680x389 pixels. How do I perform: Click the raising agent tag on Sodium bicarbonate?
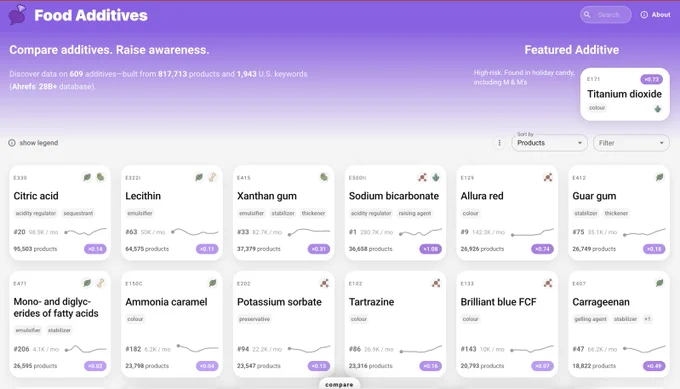coord(415,213)
